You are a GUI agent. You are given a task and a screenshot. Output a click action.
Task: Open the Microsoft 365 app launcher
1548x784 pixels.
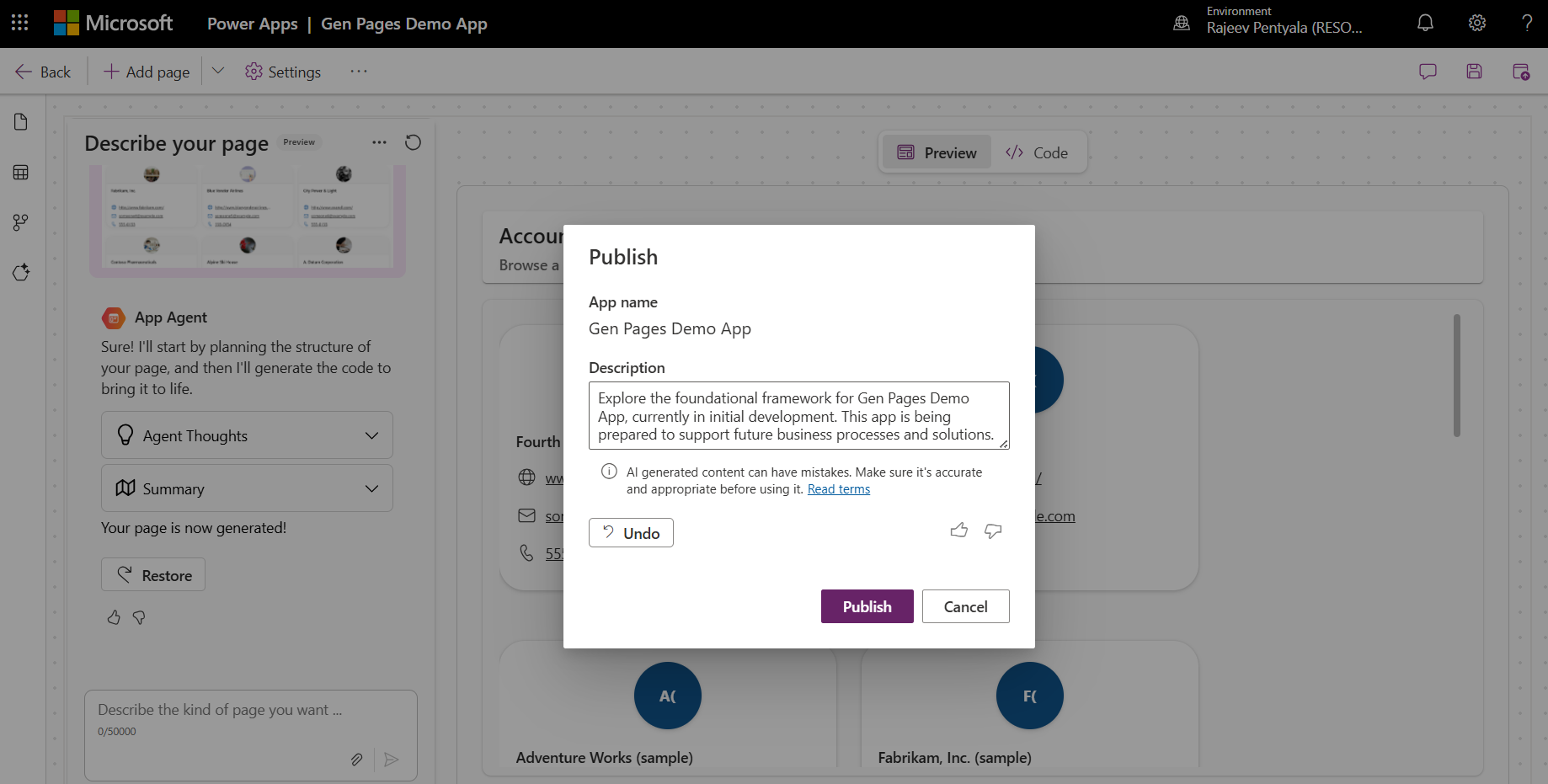point(19,23)
